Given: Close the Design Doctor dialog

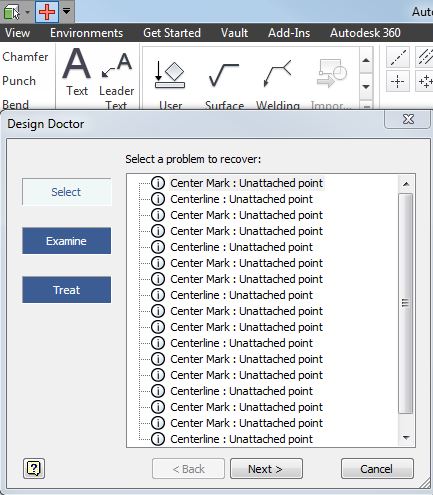Looking at the screenshot, I should coord(408,119).
